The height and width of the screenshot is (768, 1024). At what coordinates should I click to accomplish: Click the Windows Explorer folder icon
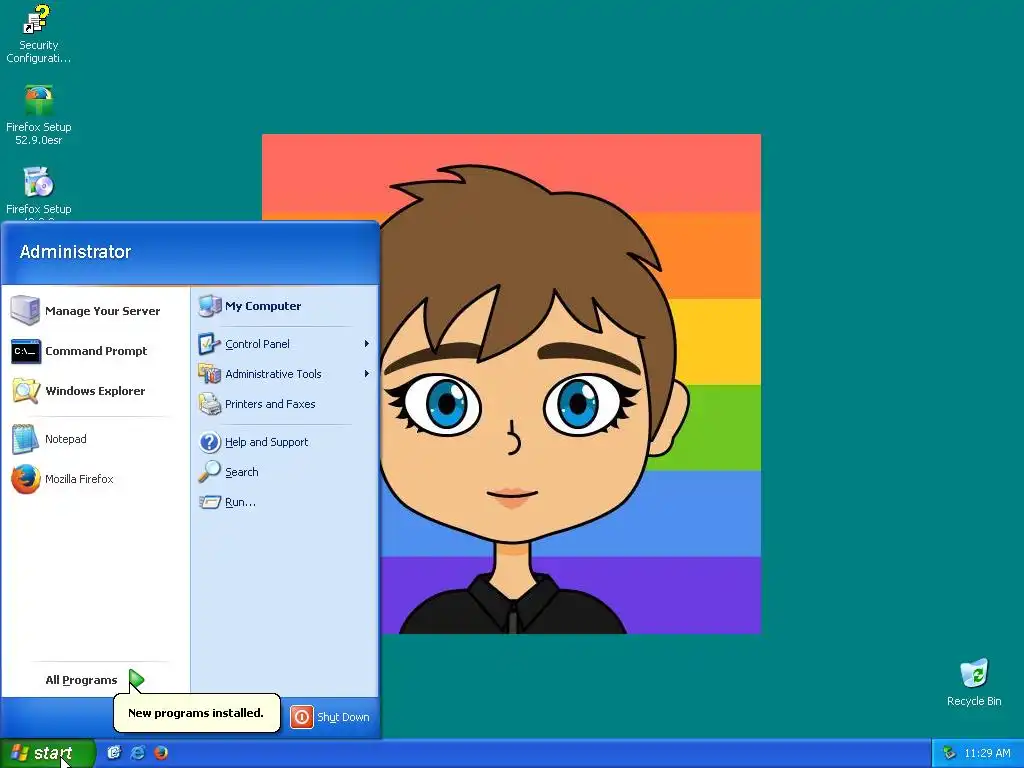coord(25,391)
